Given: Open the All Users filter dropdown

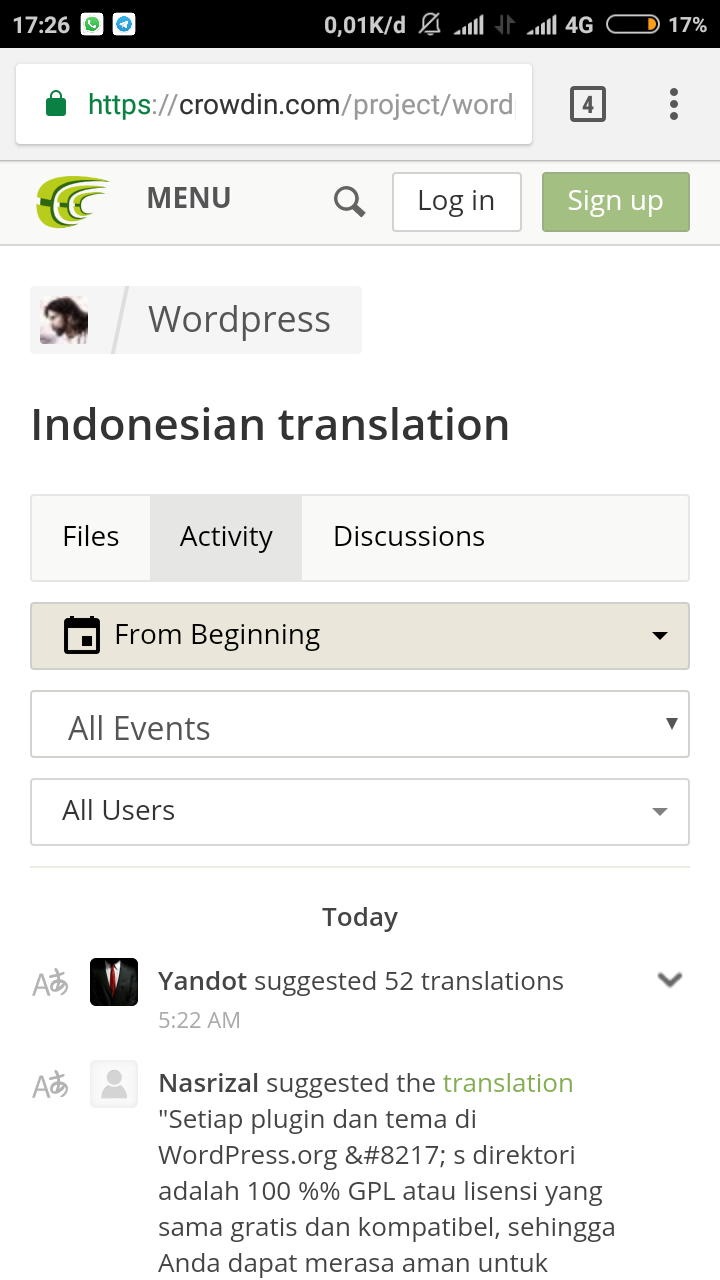Looking at the screenshot, I should point(360,811).
